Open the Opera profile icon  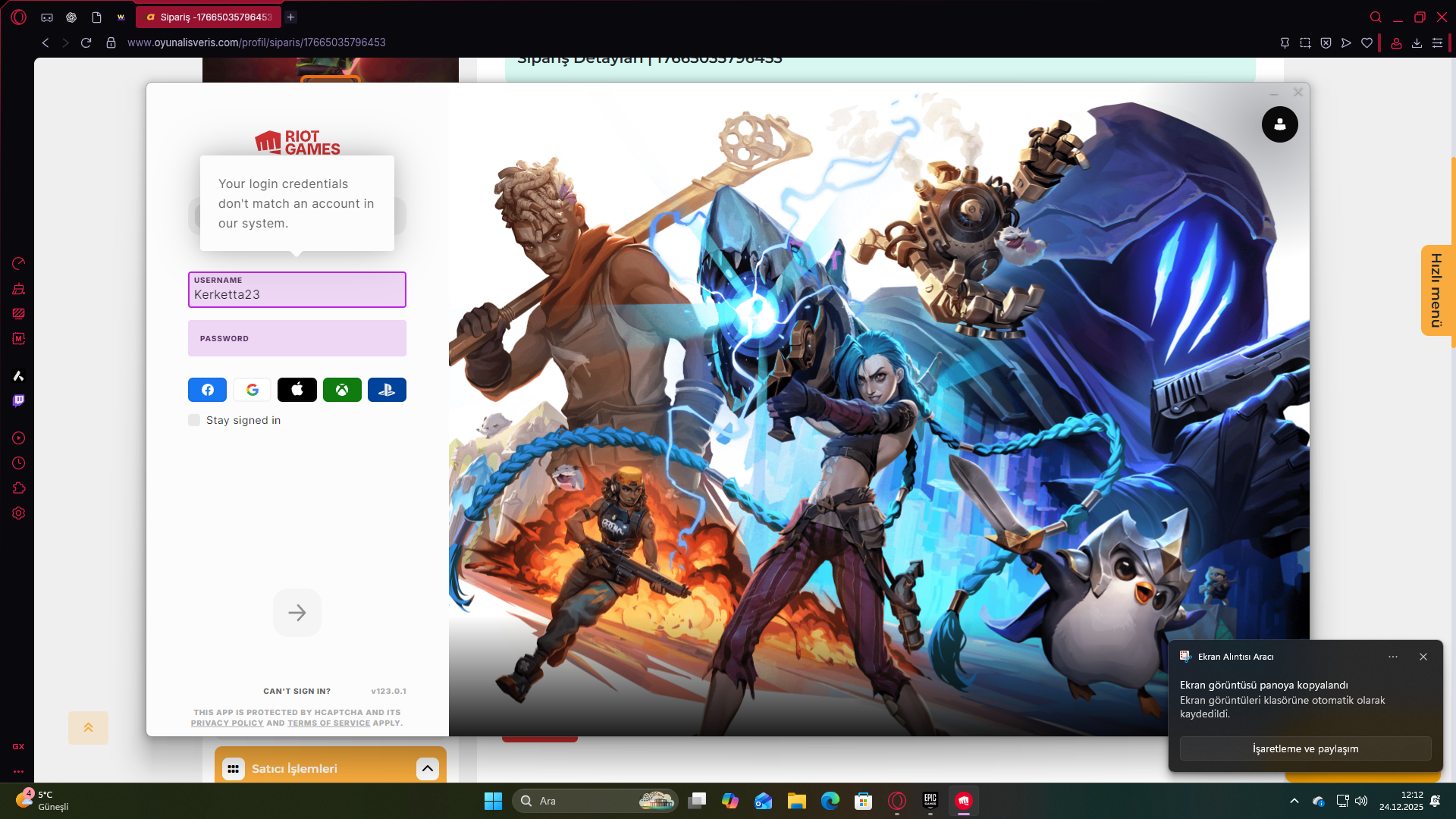tap(1396, 42)
